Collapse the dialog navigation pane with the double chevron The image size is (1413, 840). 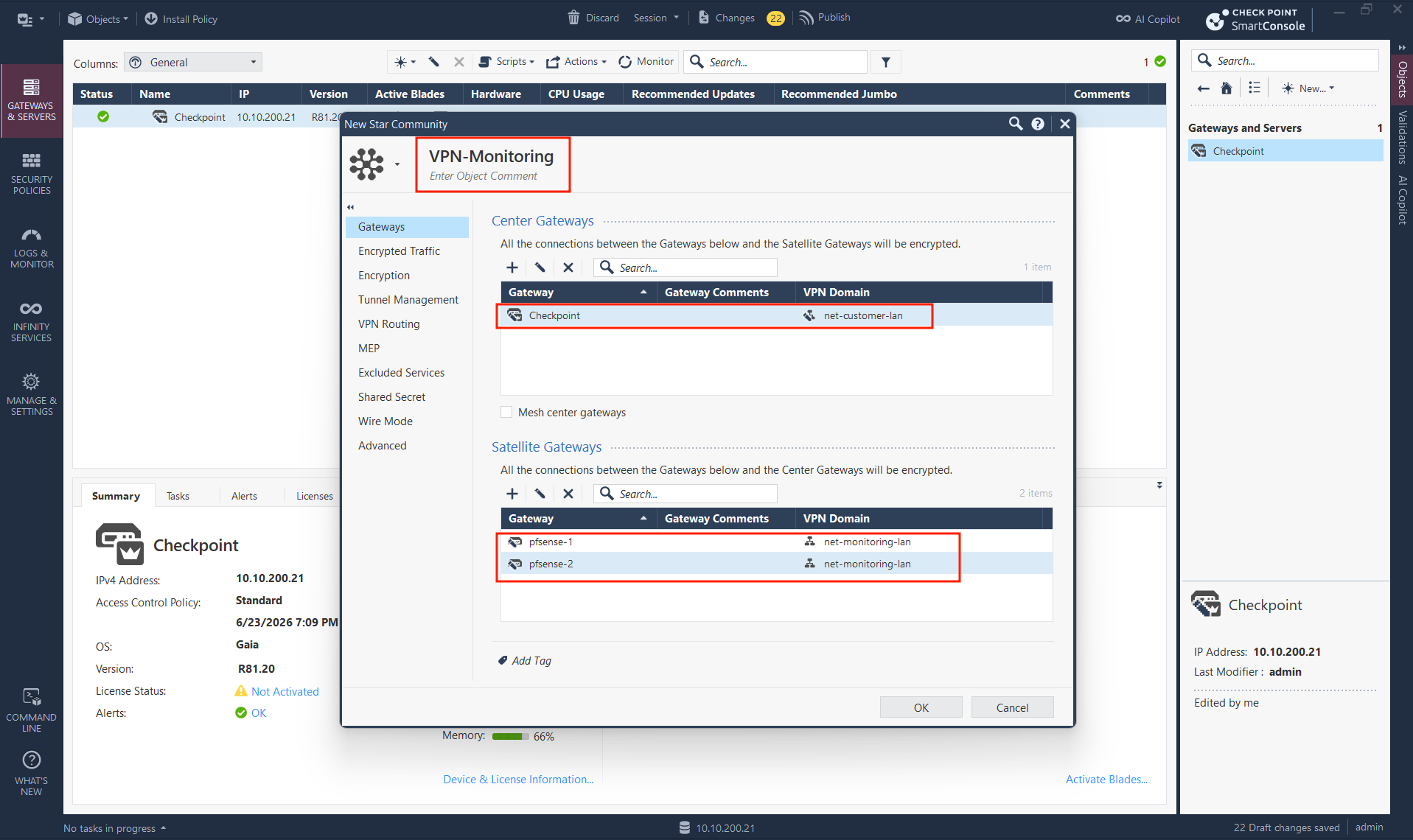click(x=351, y=207)
